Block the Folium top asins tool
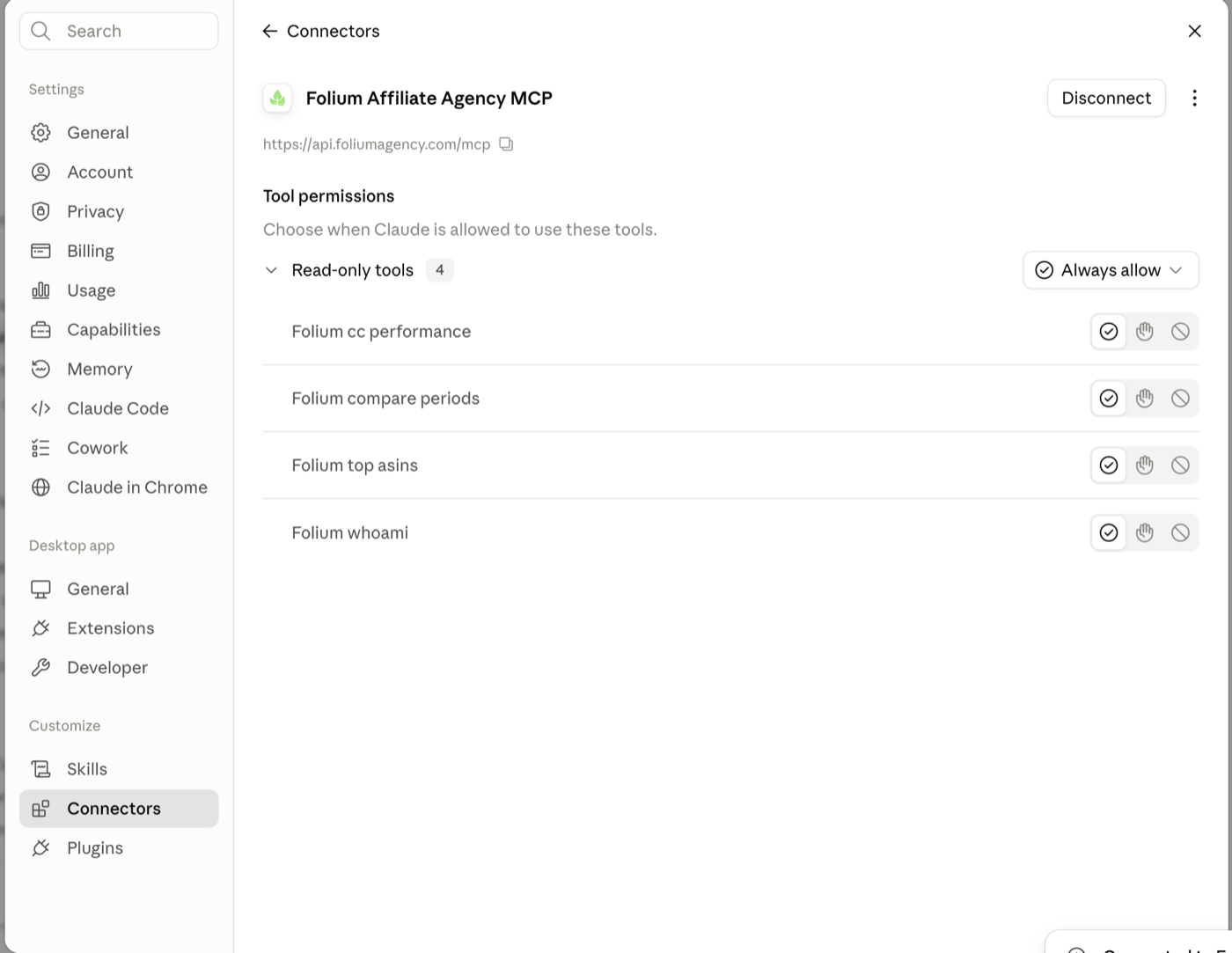Image resolution: width=1232 pixels, height=953 pixels. (x=1180, y=466)
